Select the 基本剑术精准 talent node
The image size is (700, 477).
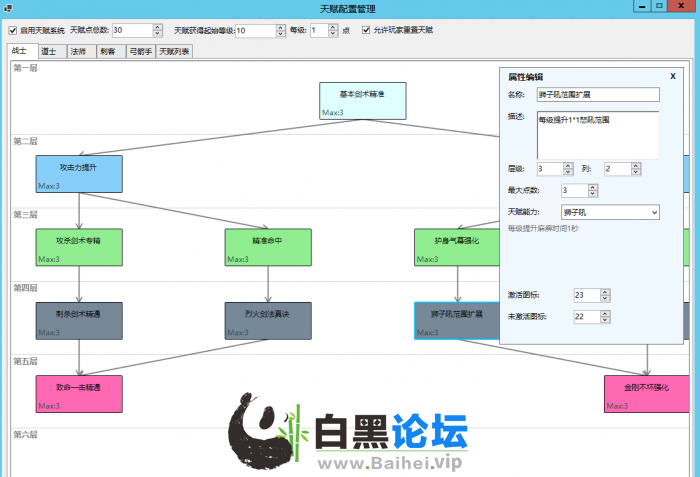click(362, 100)
